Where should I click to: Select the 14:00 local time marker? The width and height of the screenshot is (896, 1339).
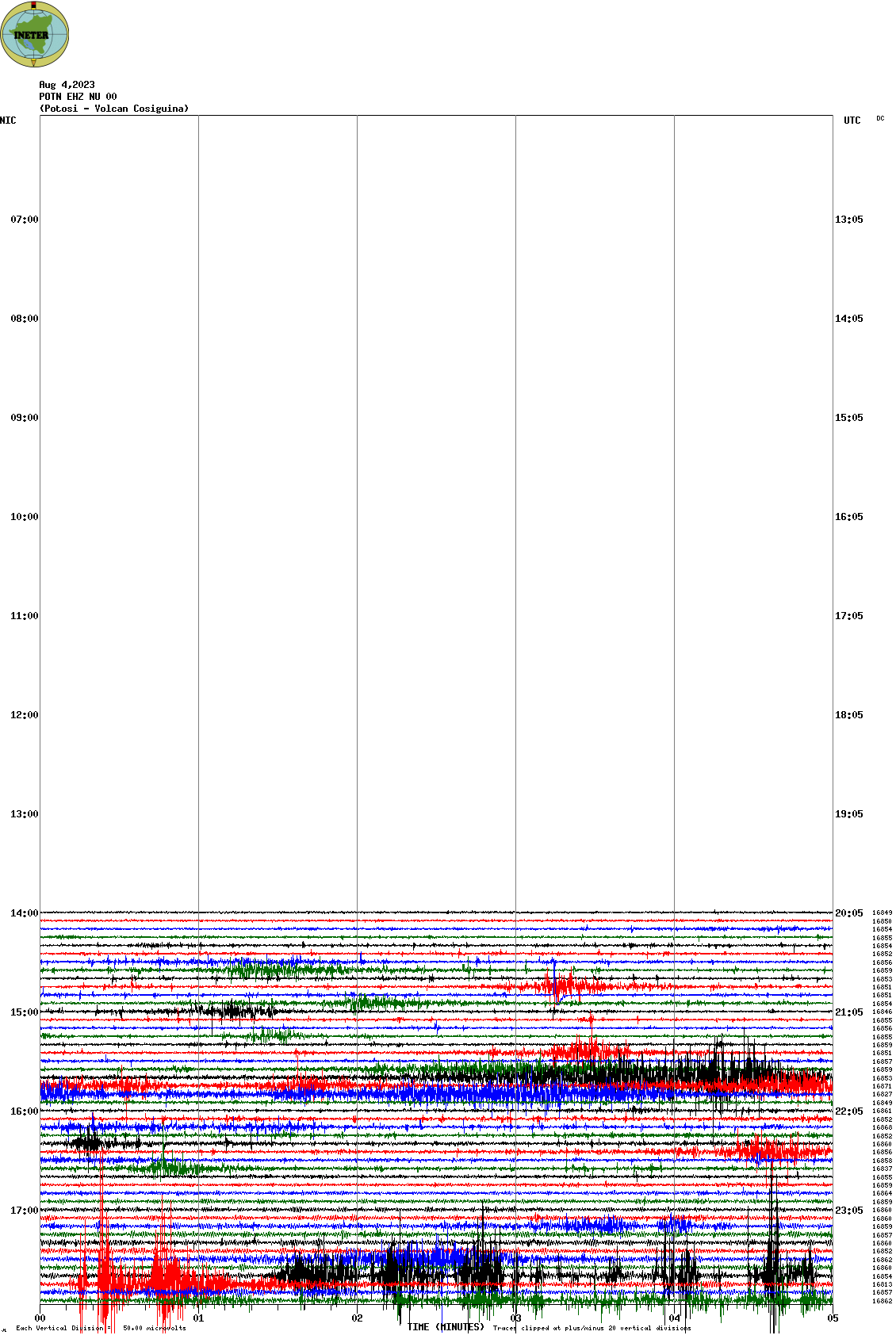[x=24, y=913]
